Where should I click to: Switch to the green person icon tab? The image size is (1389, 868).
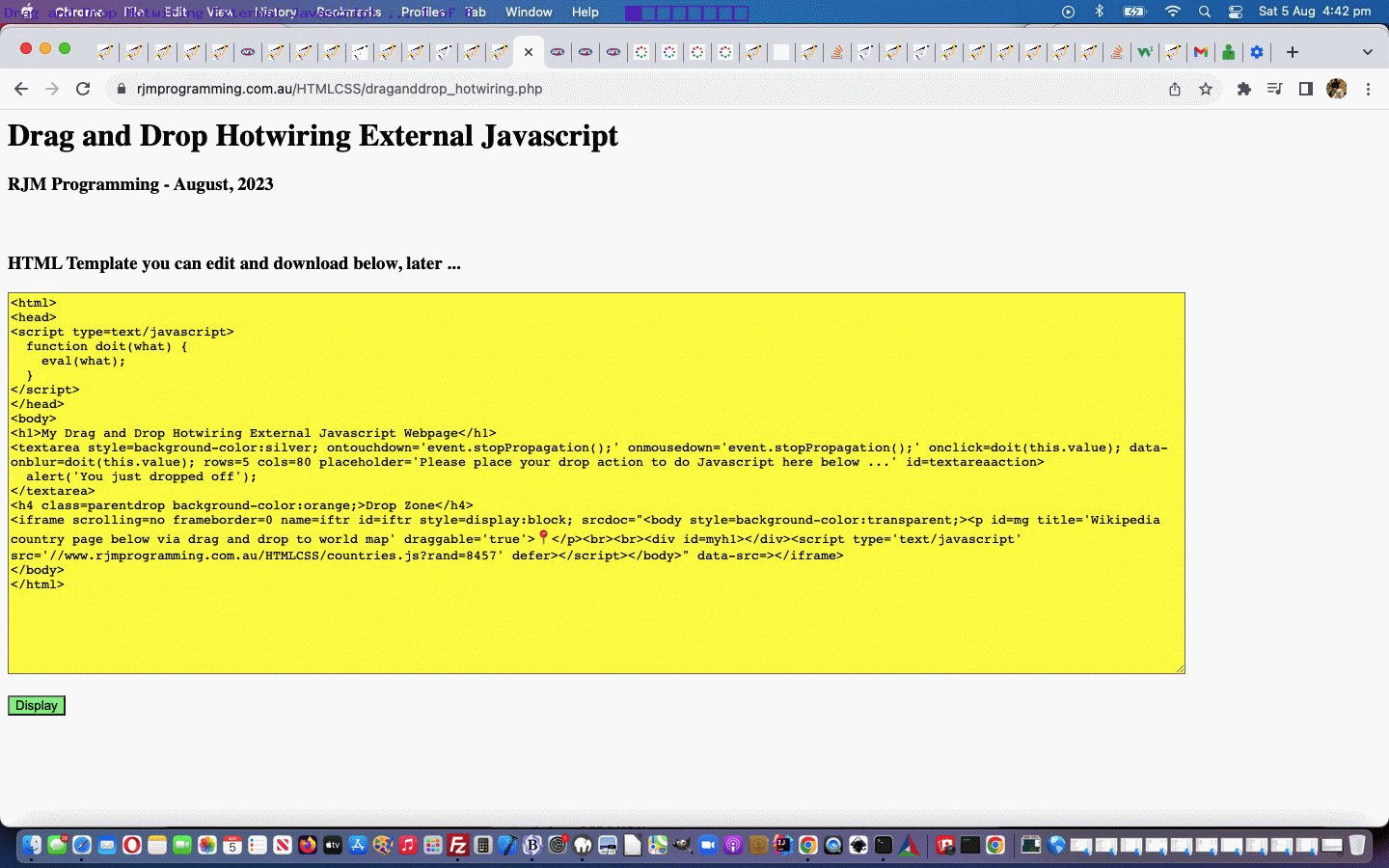click(x=1228, y=52)
